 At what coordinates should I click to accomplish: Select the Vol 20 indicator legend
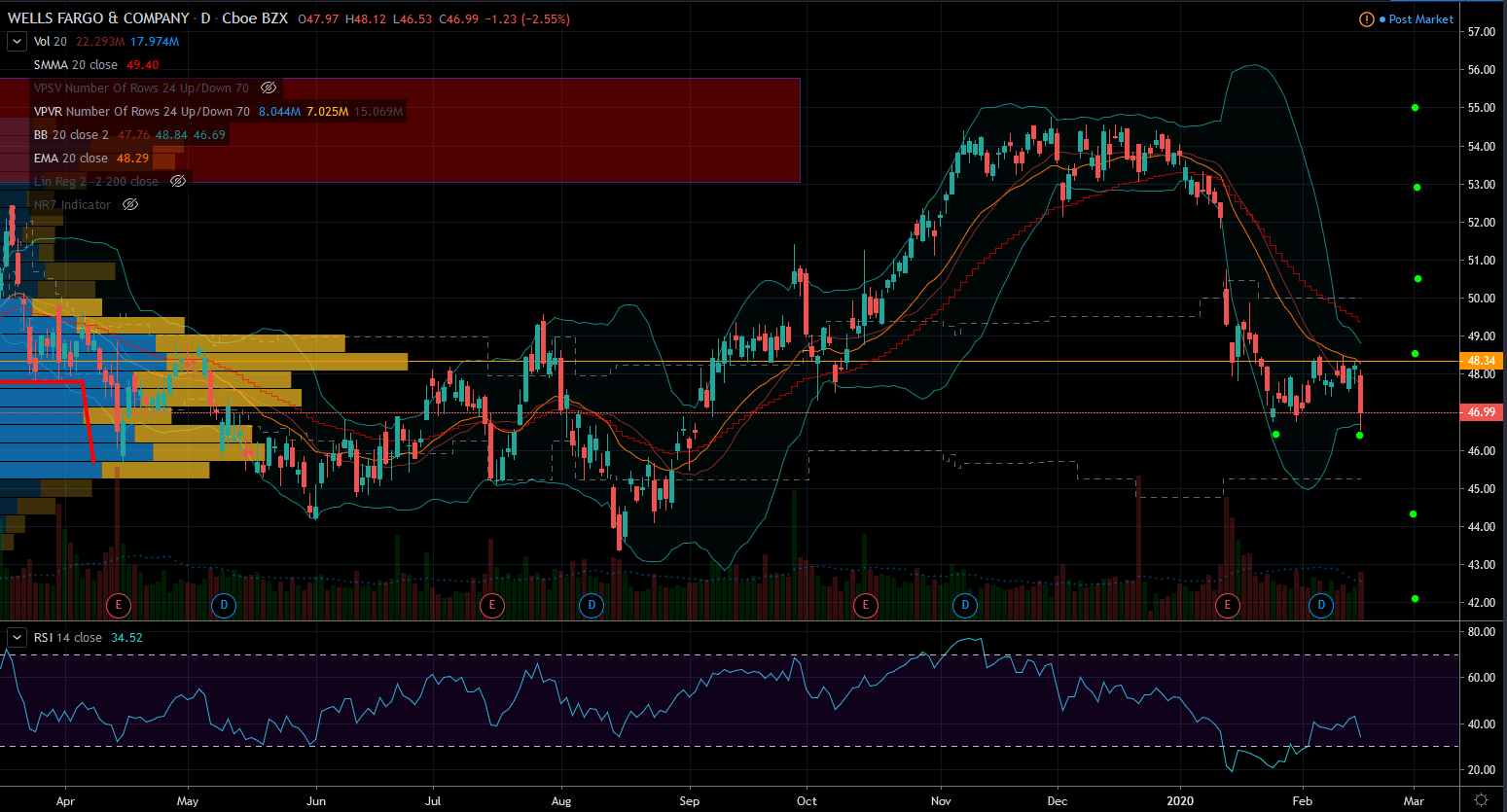pyautogui.click(x=51, y=42)
